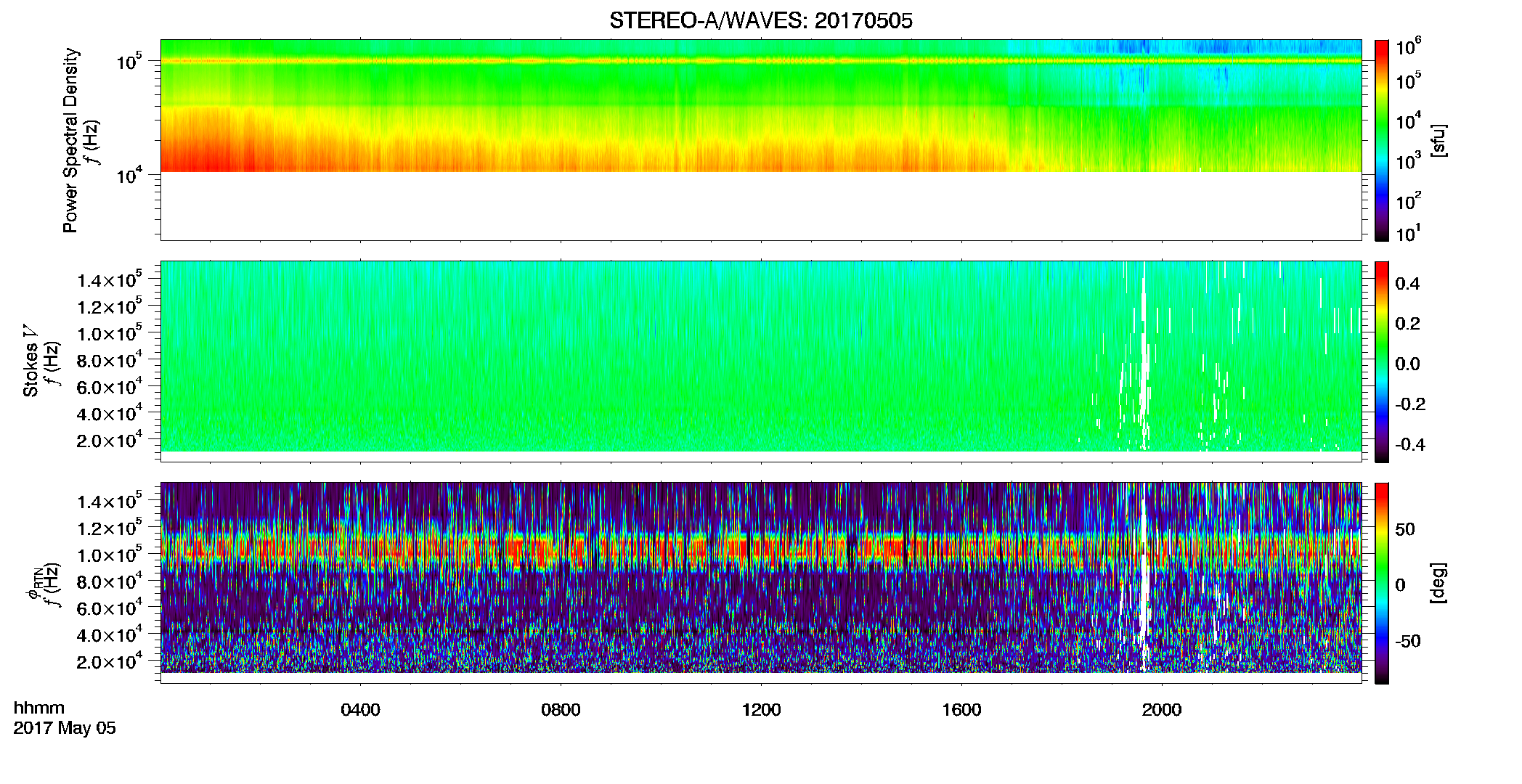Click the hhmm time format label

coord(38,708)
